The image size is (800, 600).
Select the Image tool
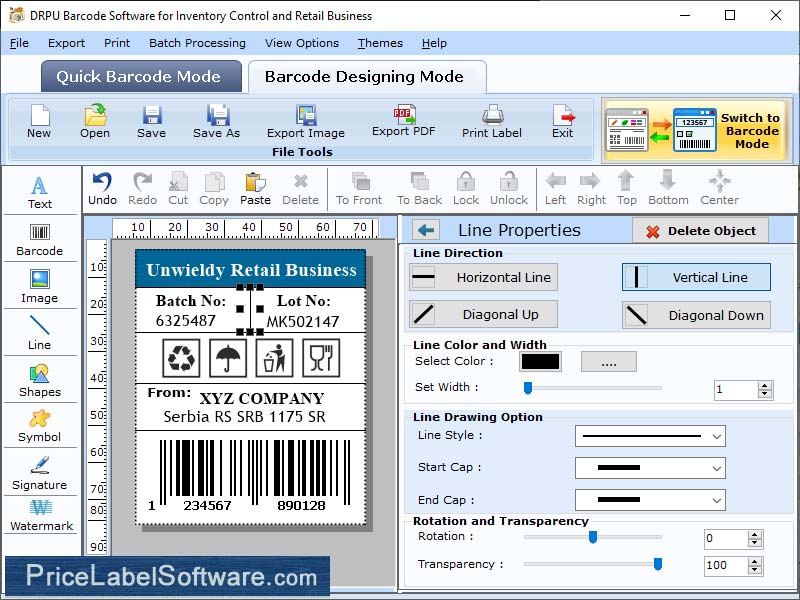(x=40, y=287)
